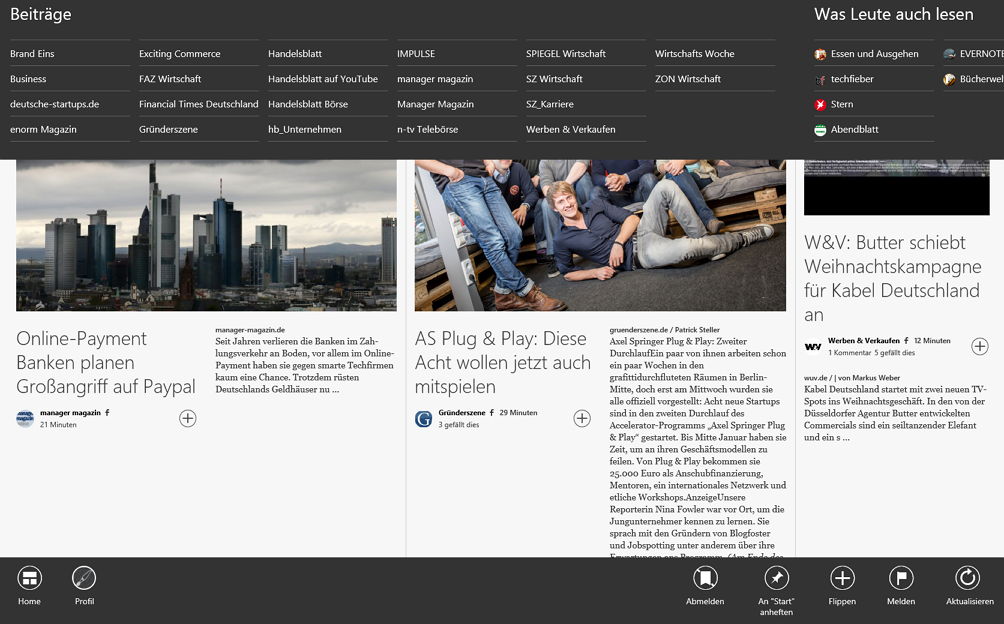Viewport: 1004px width, 624px height.
Task: Select the Business source
Action: 28,79
